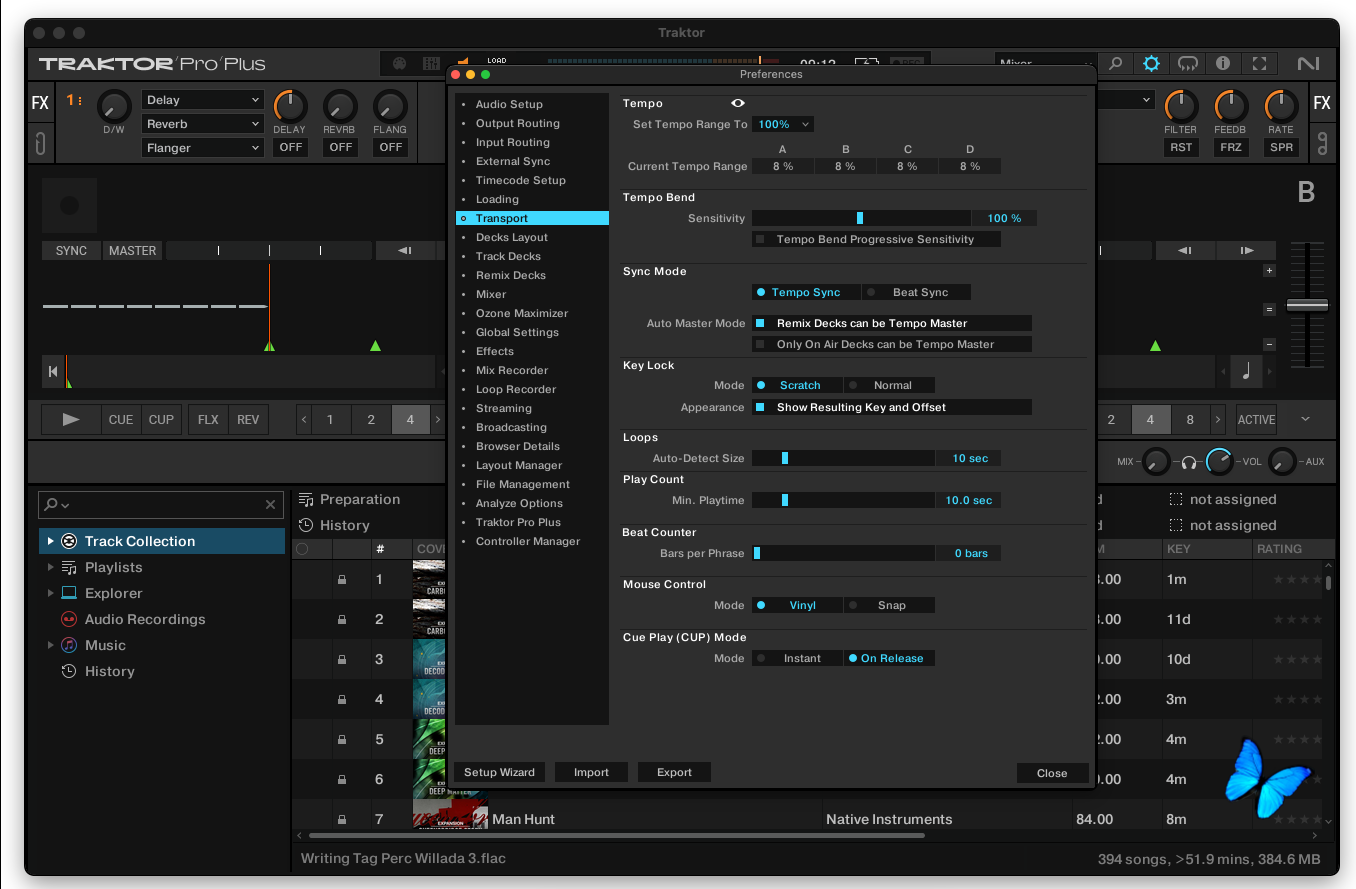Click the magnifier icon in the top header

tap(1115, 63)
